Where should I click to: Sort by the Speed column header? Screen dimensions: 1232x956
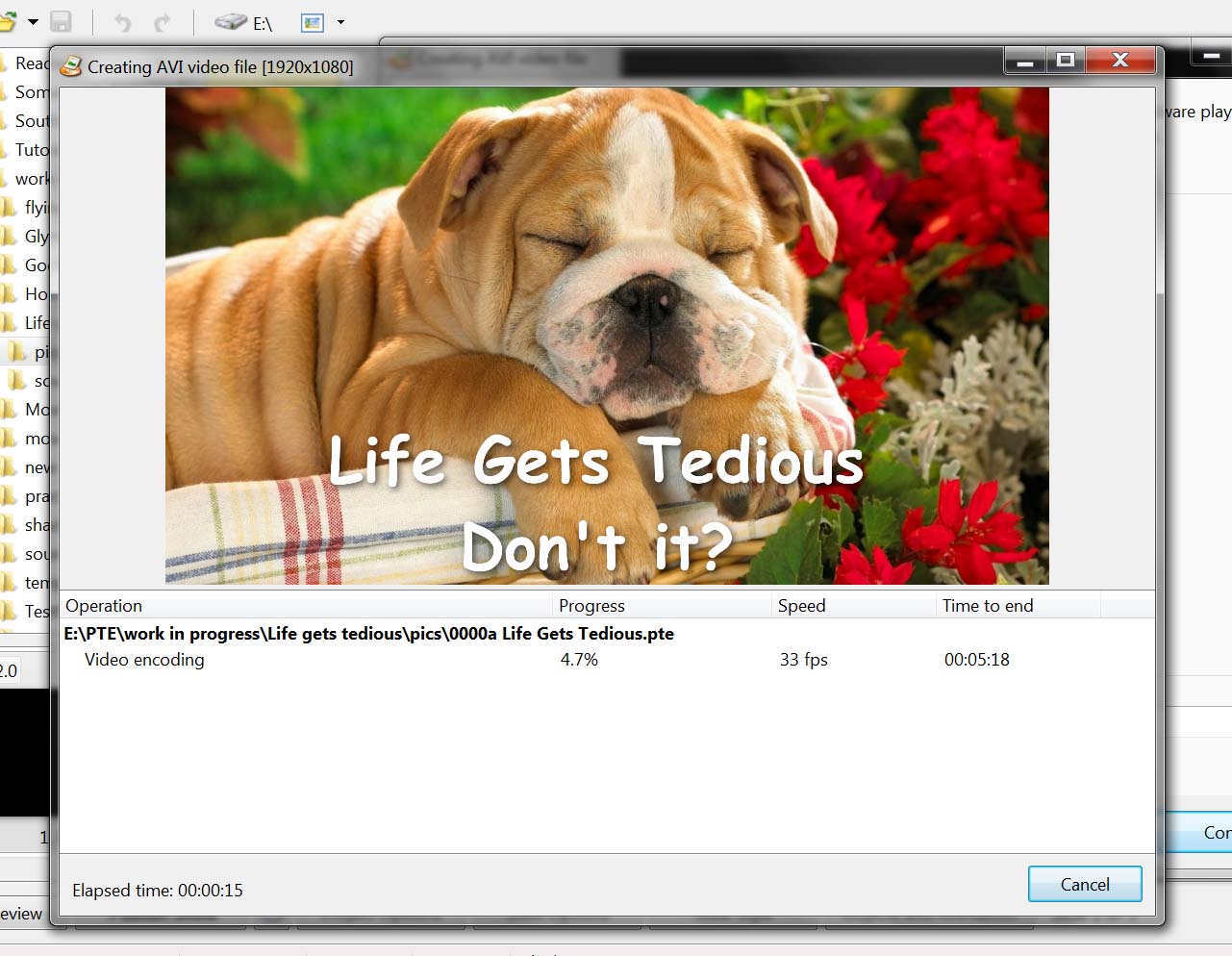click(x=801, y=606)
